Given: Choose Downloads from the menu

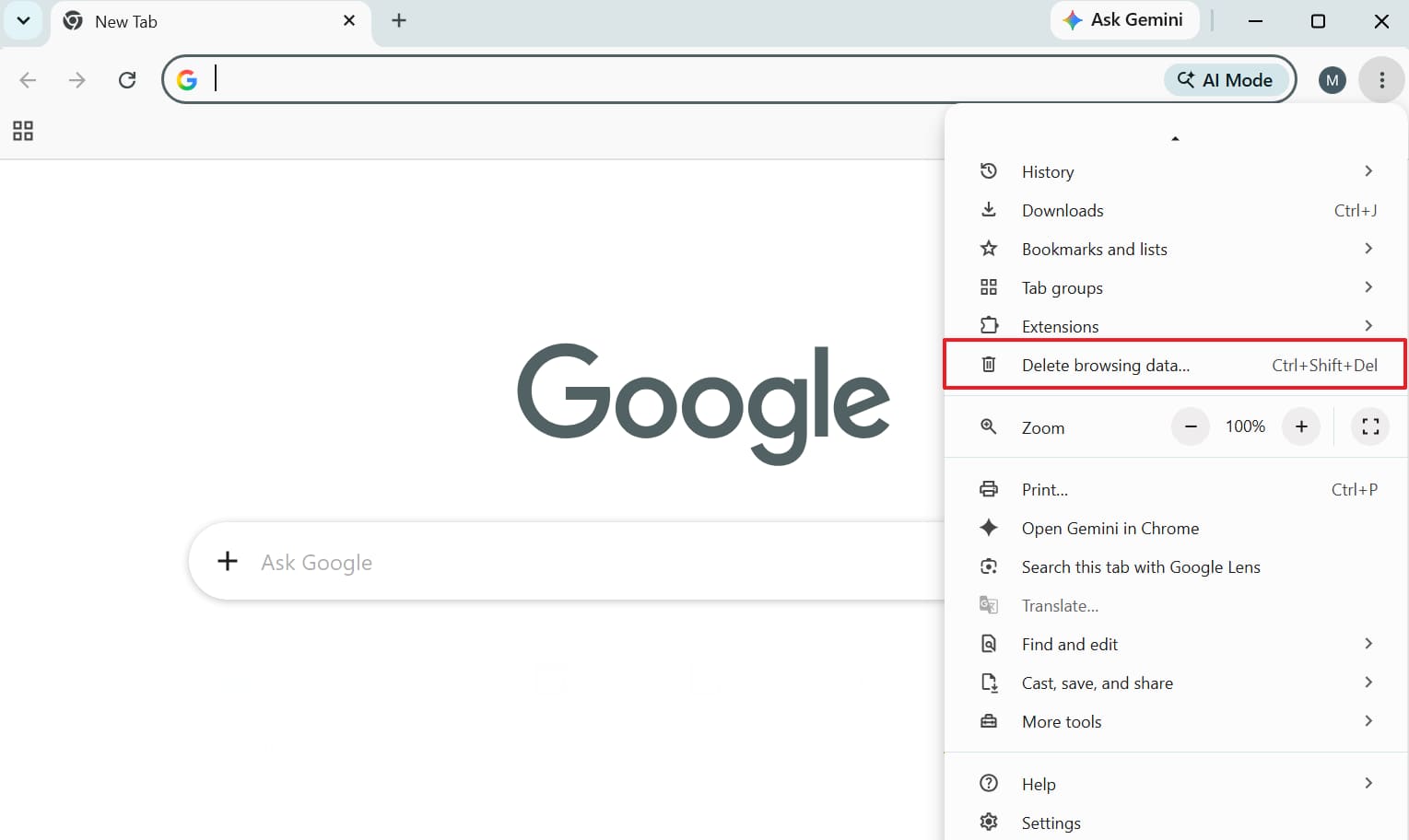Looking at the screenshot, I should click(x=1176, y=210).
